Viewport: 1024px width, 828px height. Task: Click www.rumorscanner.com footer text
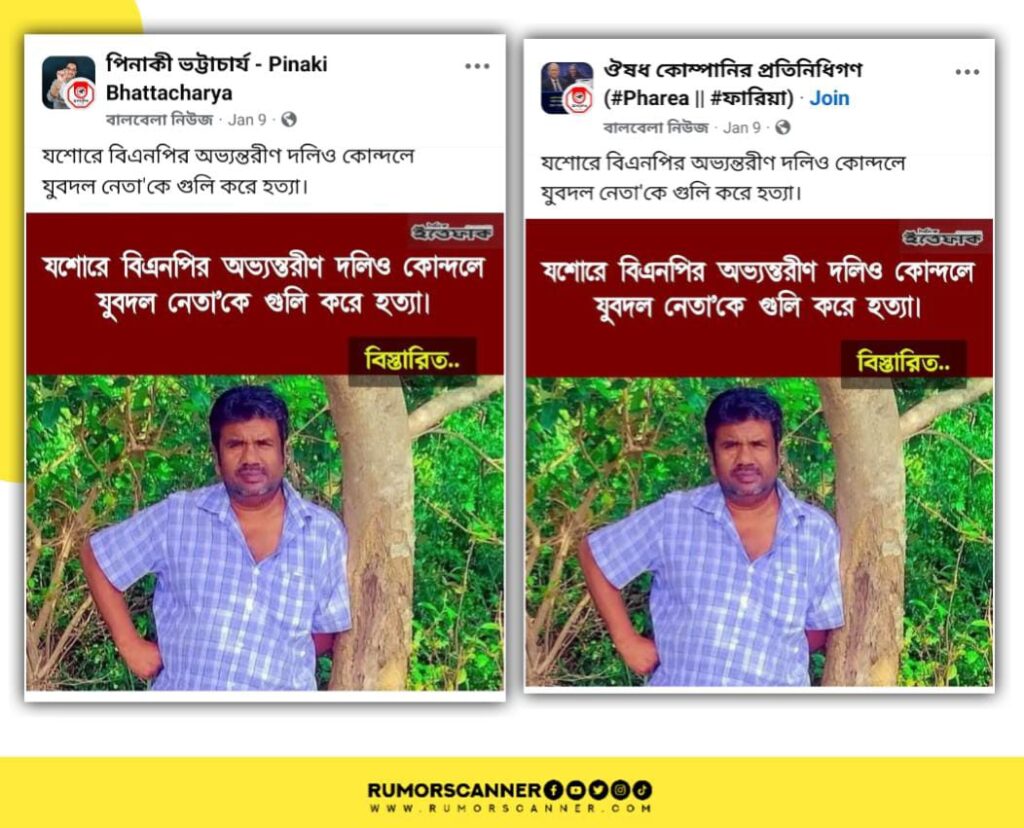(x=510, y=808)
